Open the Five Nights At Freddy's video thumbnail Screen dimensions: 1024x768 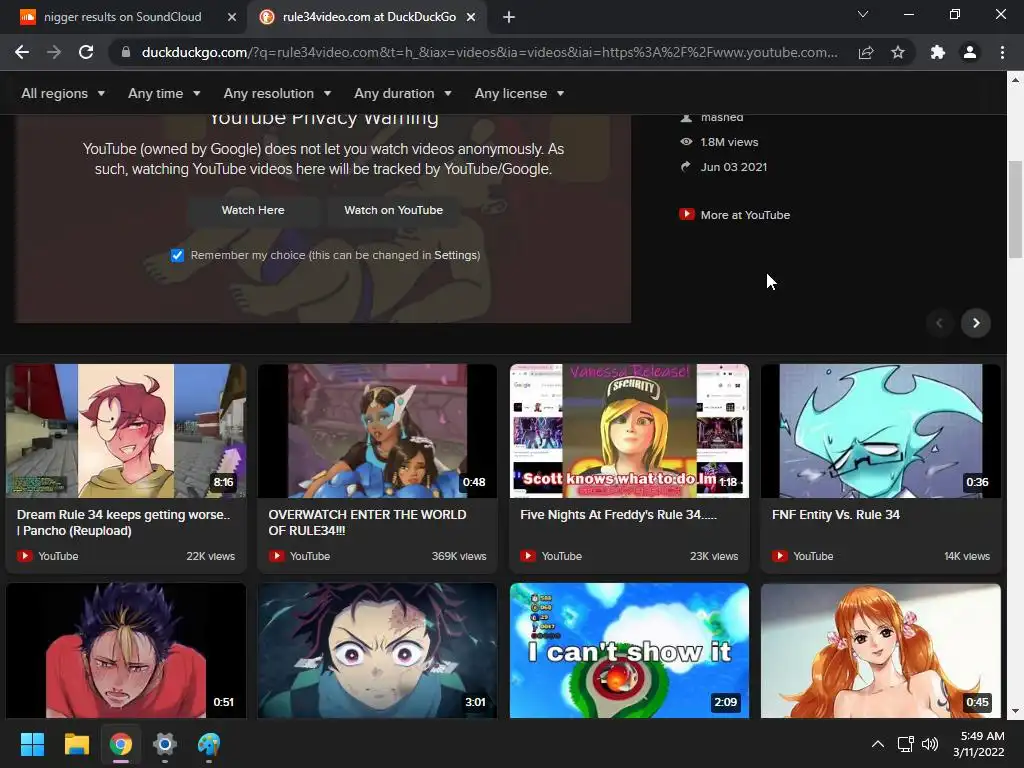coord(629,431)
